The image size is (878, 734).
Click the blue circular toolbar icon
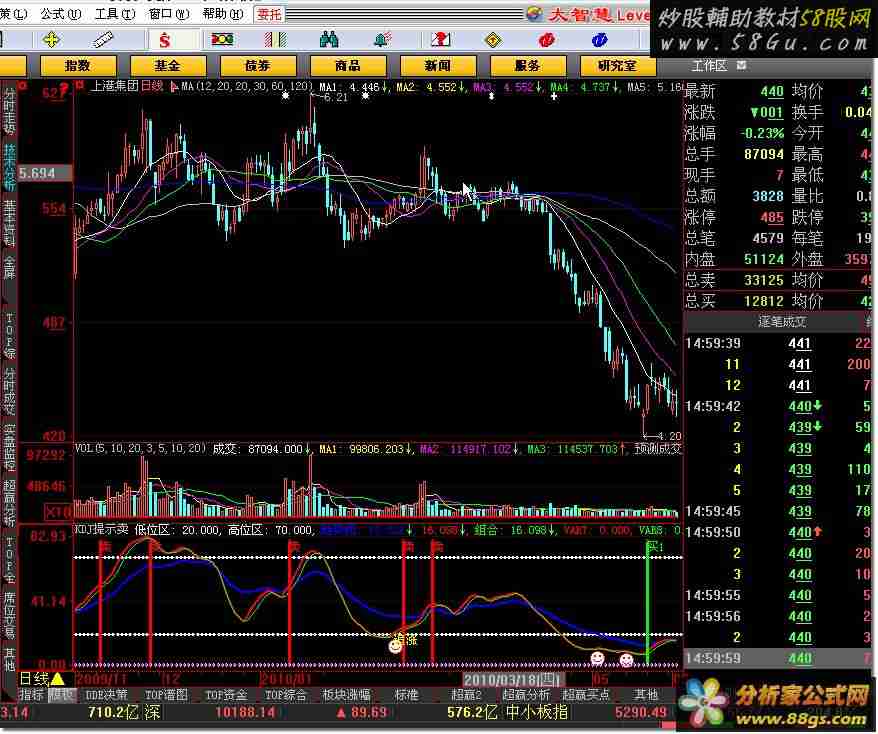coord(600,40)
